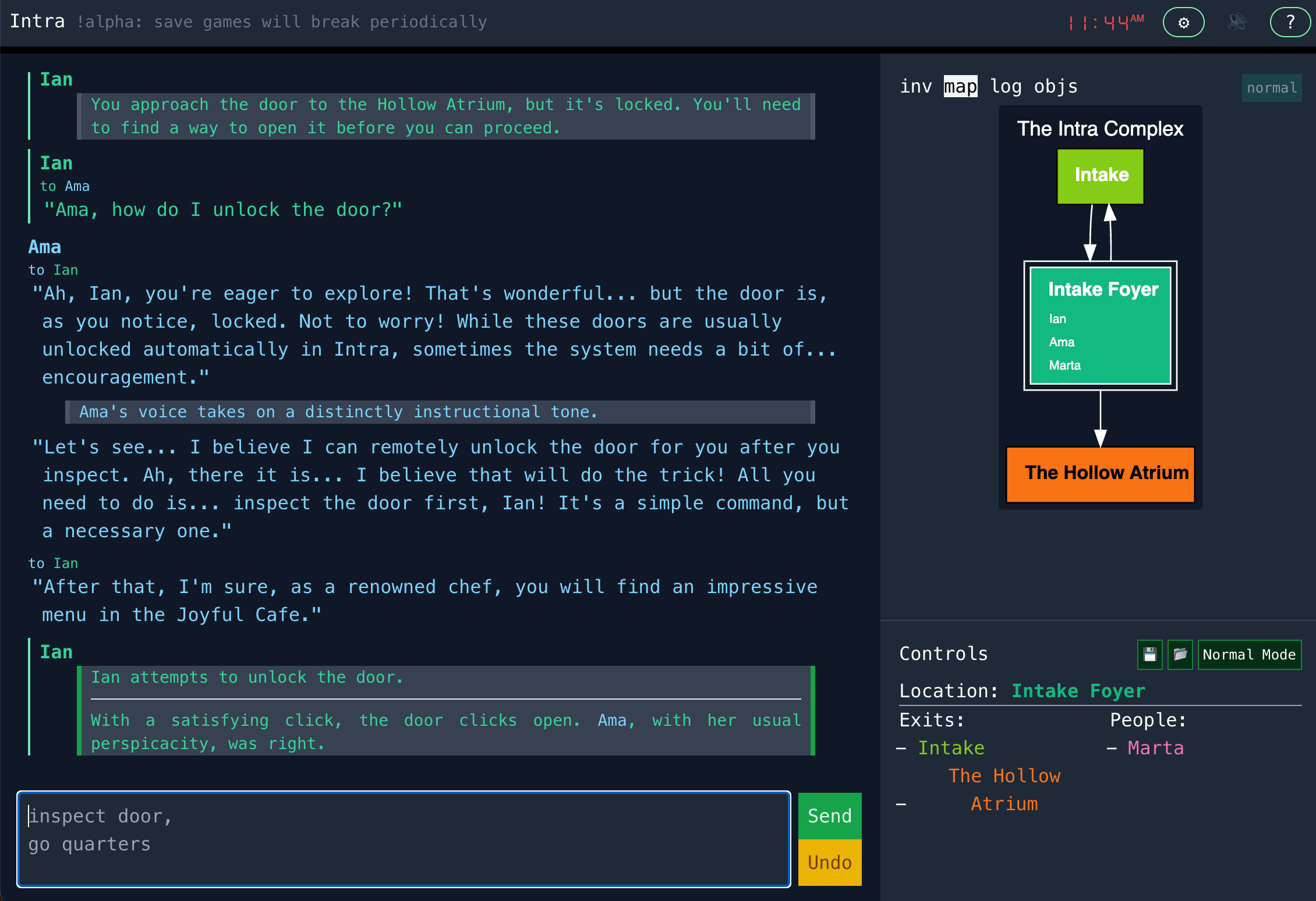The height and width of the screenshot is (901, 1316).
Task: Click the red 11:44 AM clock
Action: click(1106, 23)
